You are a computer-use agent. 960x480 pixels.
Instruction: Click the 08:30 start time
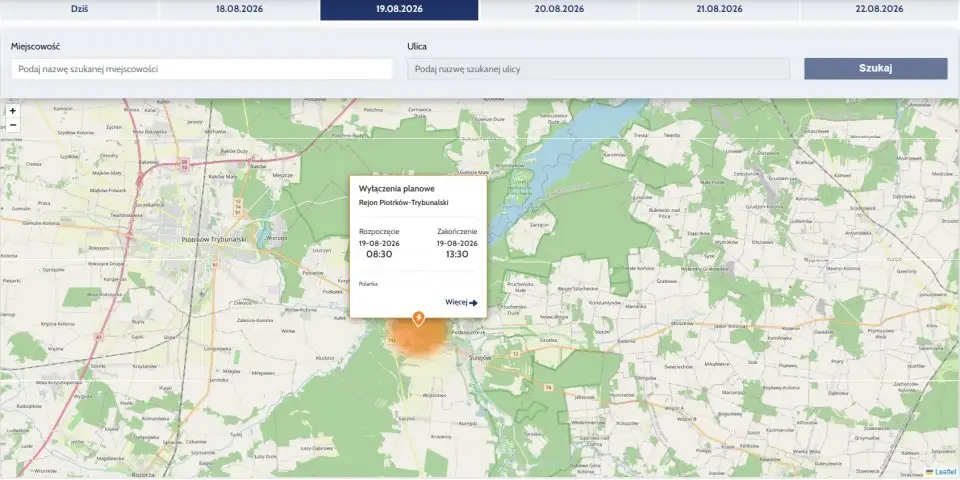[379, 254]
